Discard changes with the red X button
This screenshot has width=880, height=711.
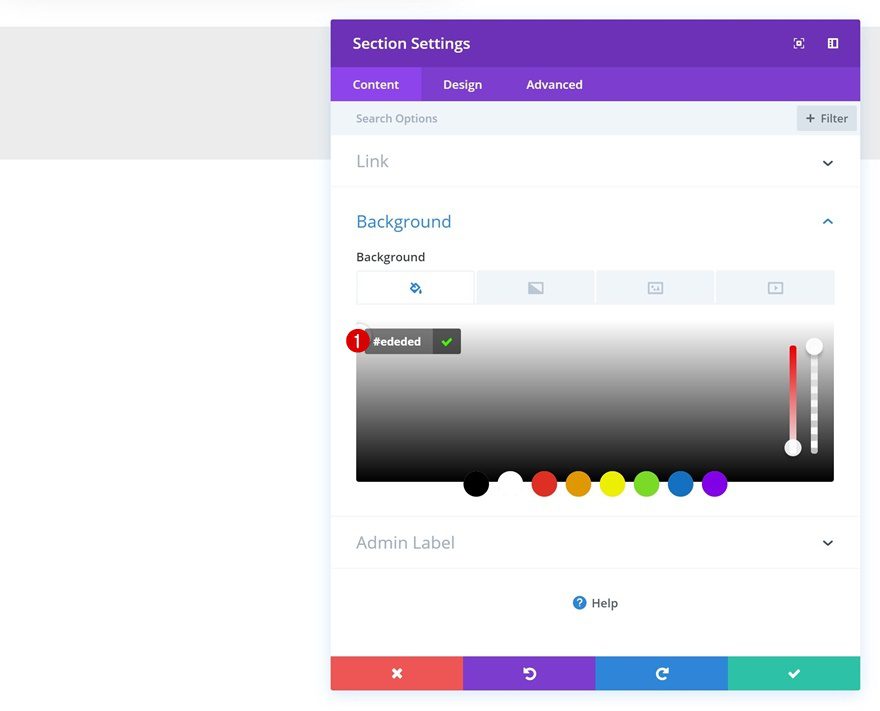coord(396,673)
